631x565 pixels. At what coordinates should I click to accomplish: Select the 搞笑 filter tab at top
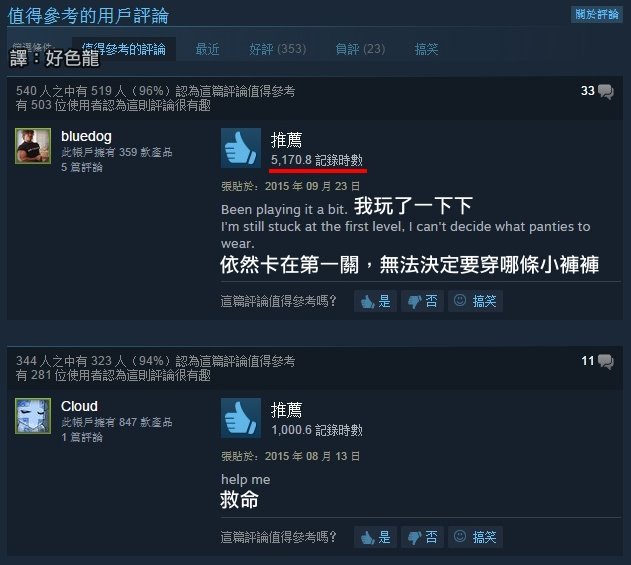426,49
